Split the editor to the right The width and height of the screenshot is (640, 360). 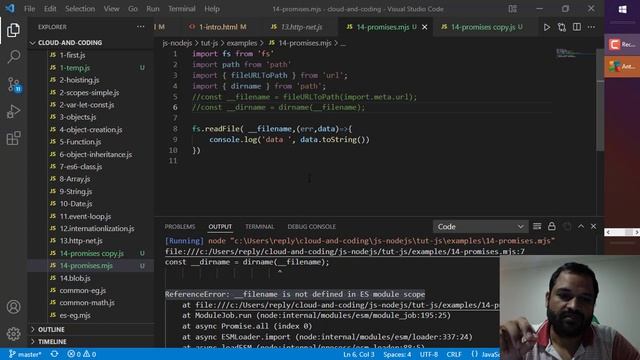(x=577, y=27)
